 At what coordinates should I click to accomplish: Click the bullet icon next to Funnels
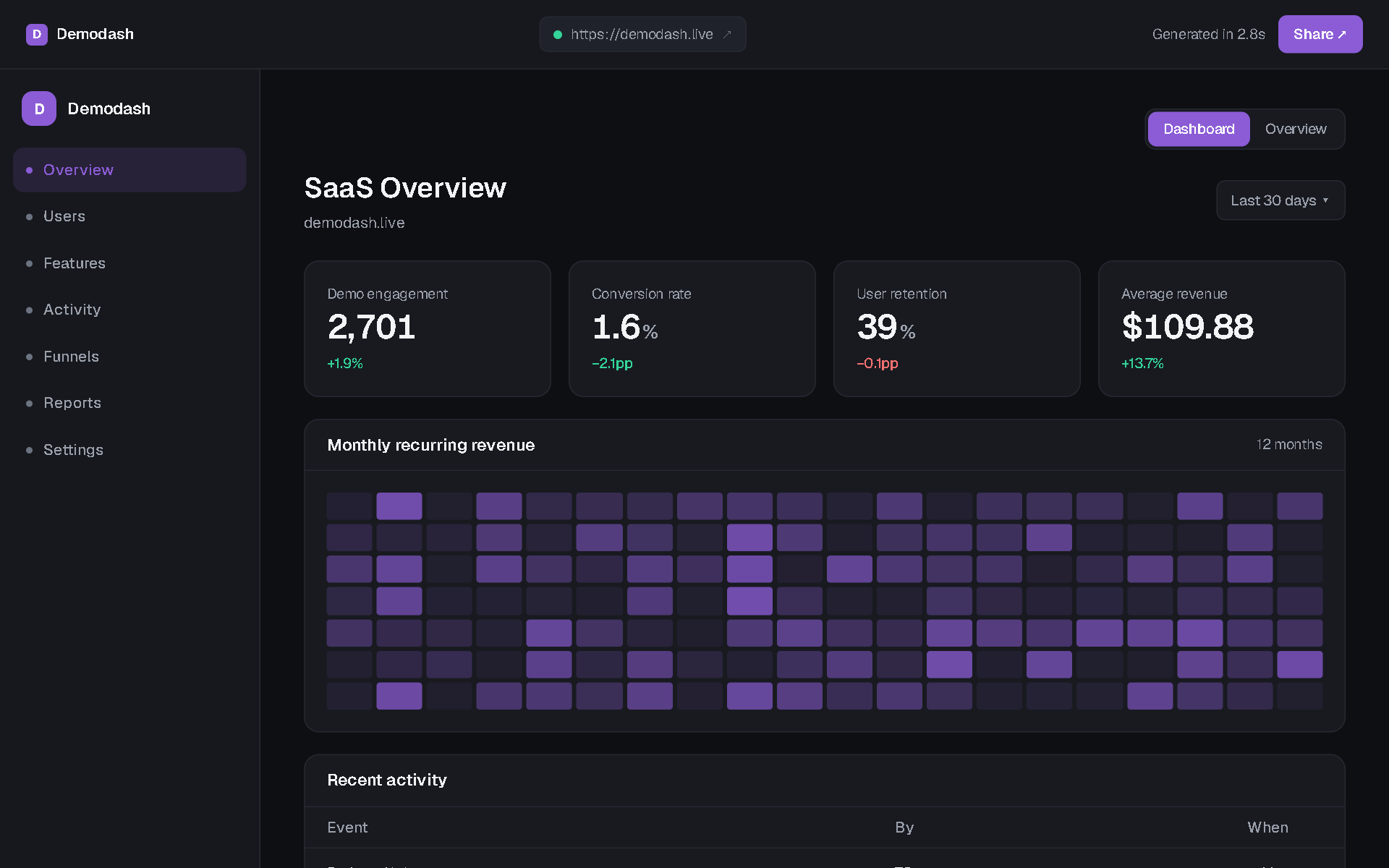click(x=29, y=357)
